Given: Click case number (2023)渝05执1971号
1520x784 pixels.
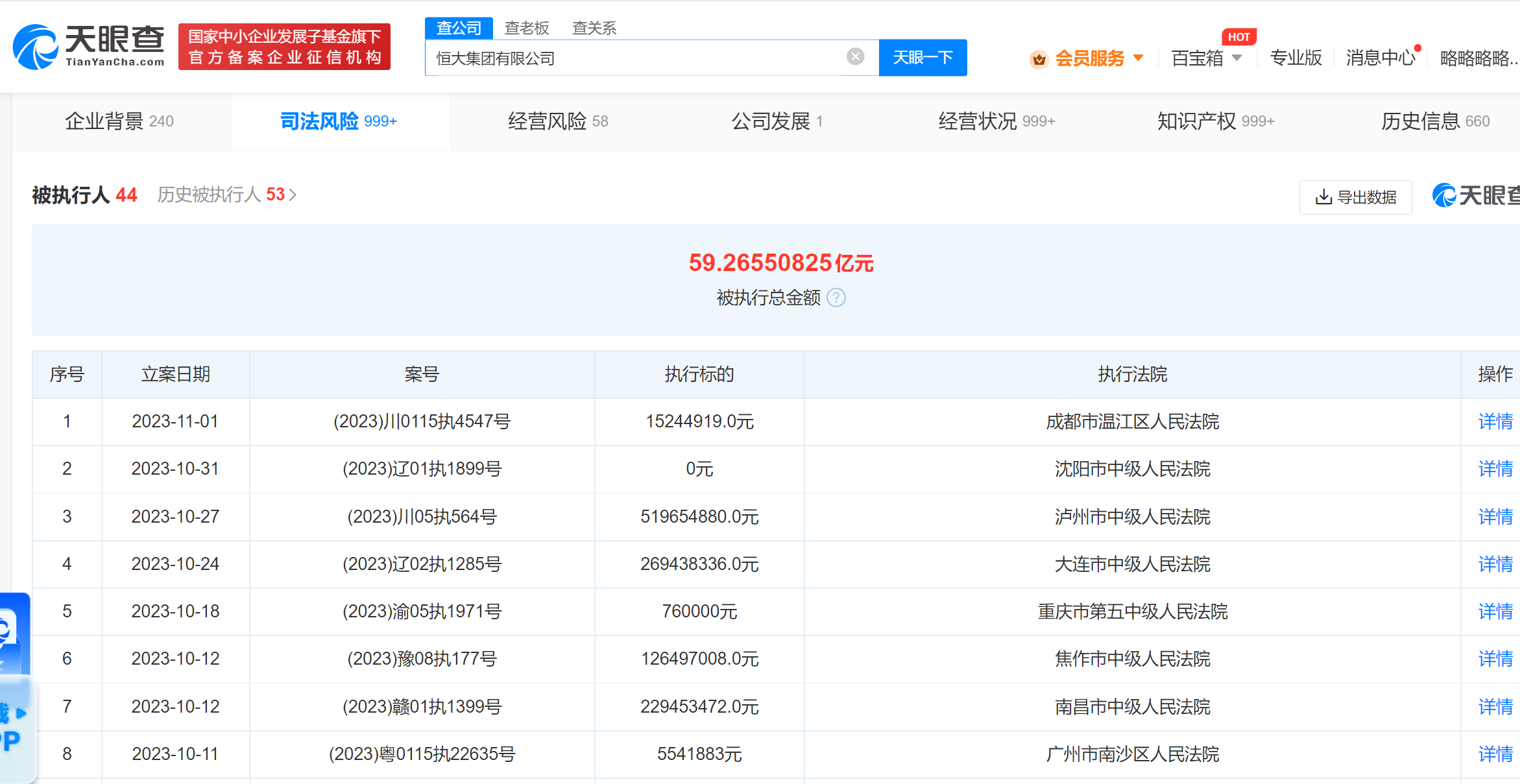Looking at the screenshot, I should (422, 612).
